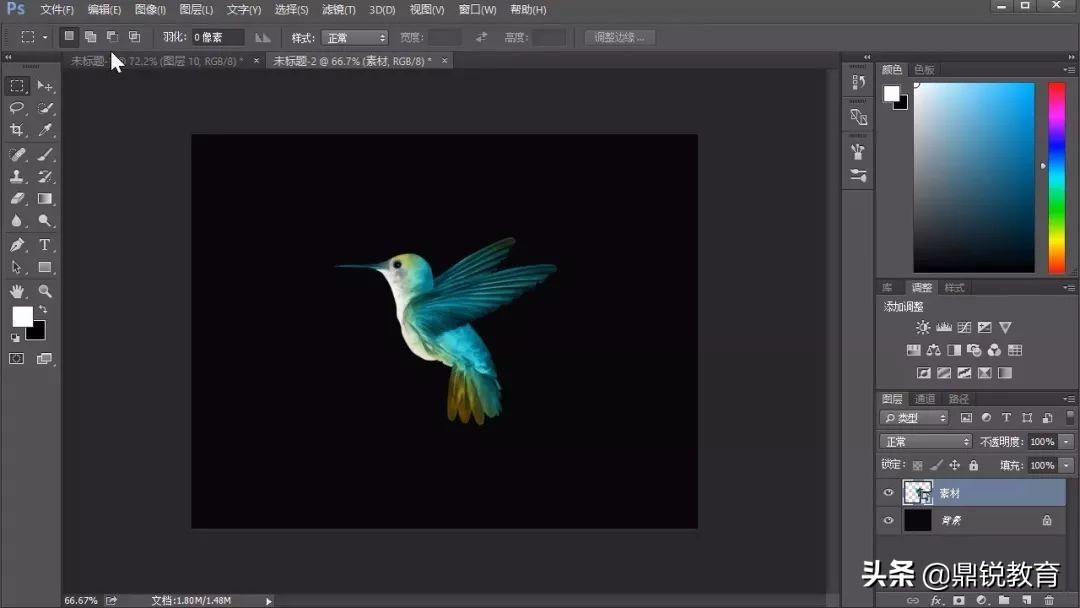The image size is (1080, 608).
Task: Select the Zoom tool
Action: point(45,291)
